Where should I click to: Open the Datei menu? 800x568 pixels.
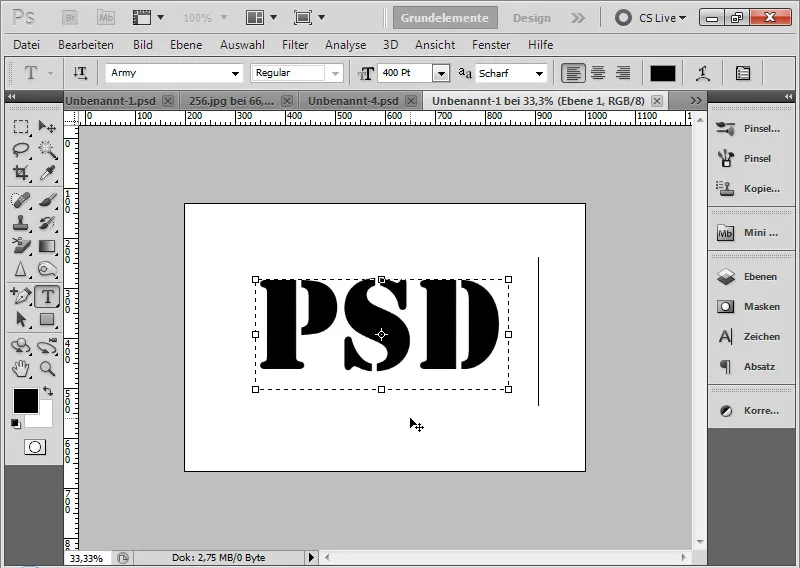27,45
